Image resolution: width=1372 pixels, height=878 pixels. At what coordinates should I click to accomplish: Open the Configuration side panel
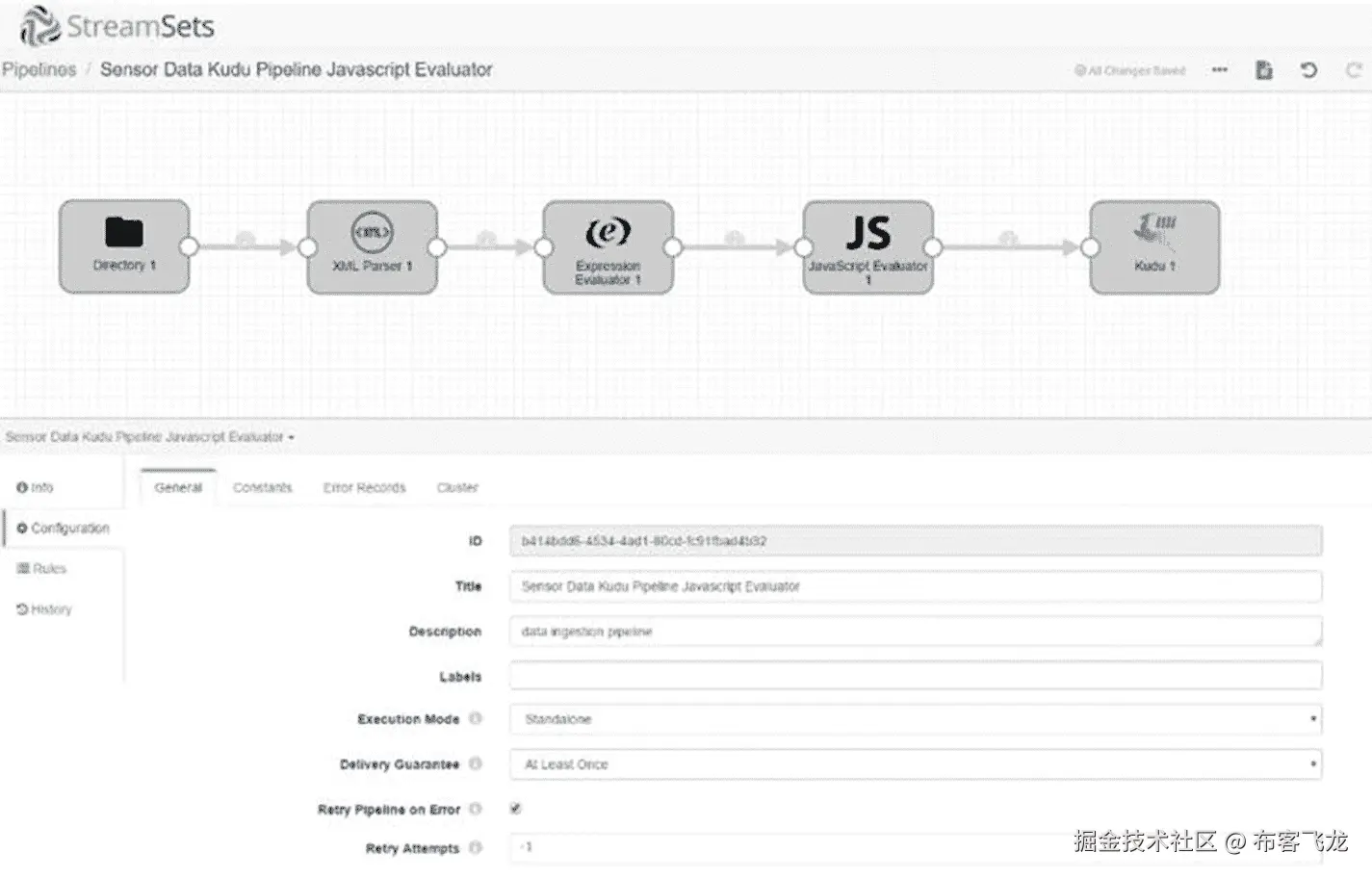pyautogui.click(x=64, y=529)
